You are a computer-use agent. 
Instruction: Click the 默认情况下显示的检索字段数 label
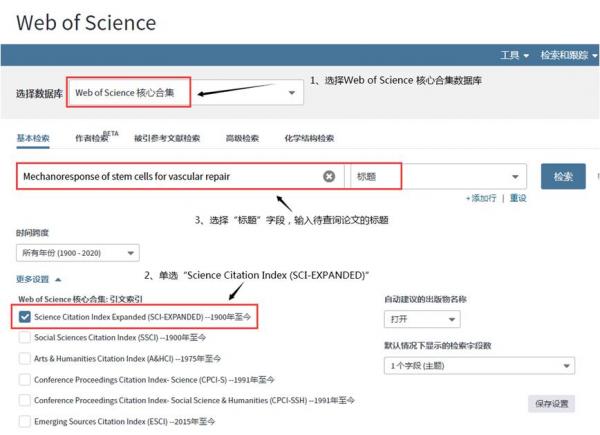click(x=438, y=345)
